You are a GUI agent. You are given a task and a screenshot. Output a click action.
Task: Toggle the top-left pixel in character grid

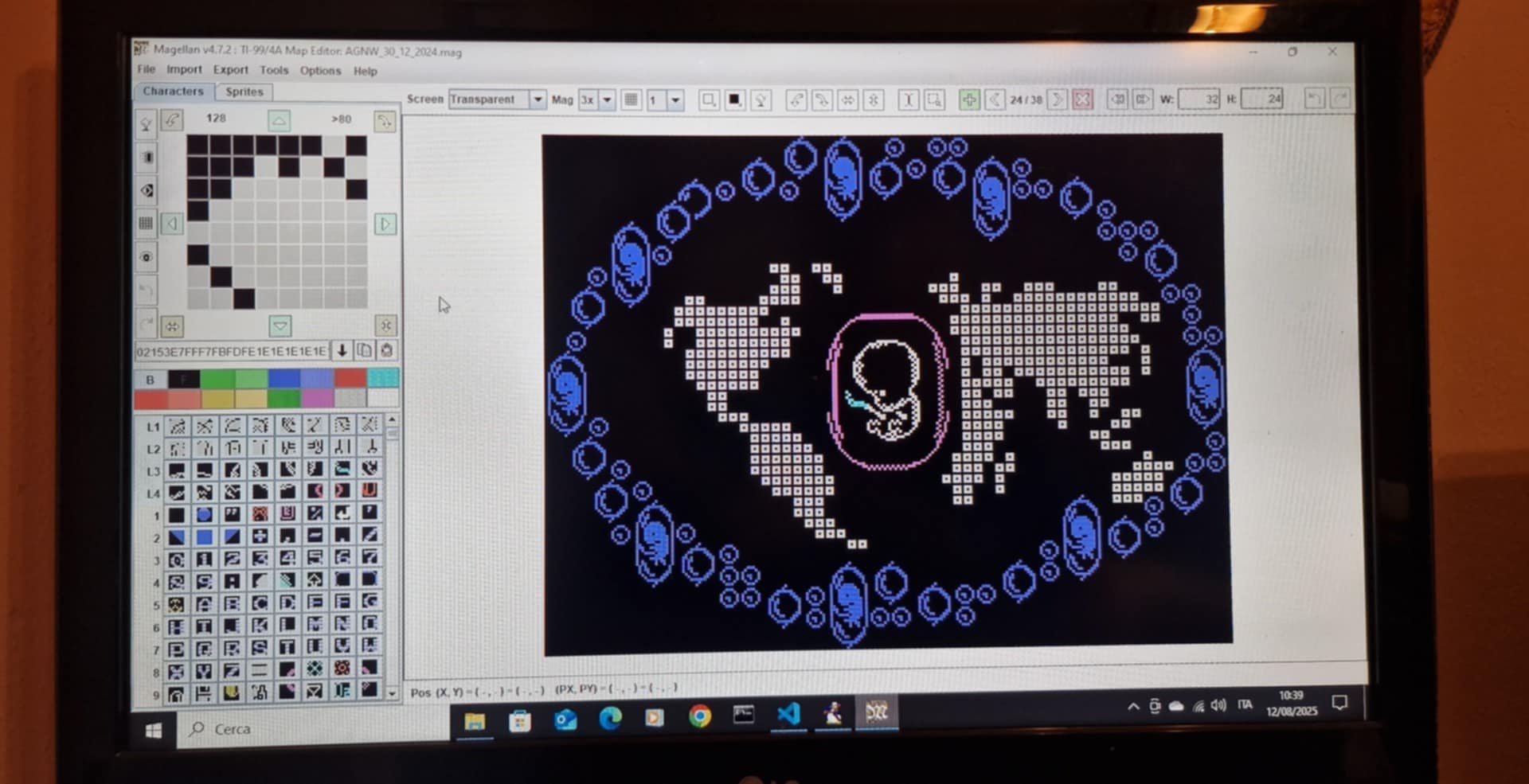click(x=197, y=145)
